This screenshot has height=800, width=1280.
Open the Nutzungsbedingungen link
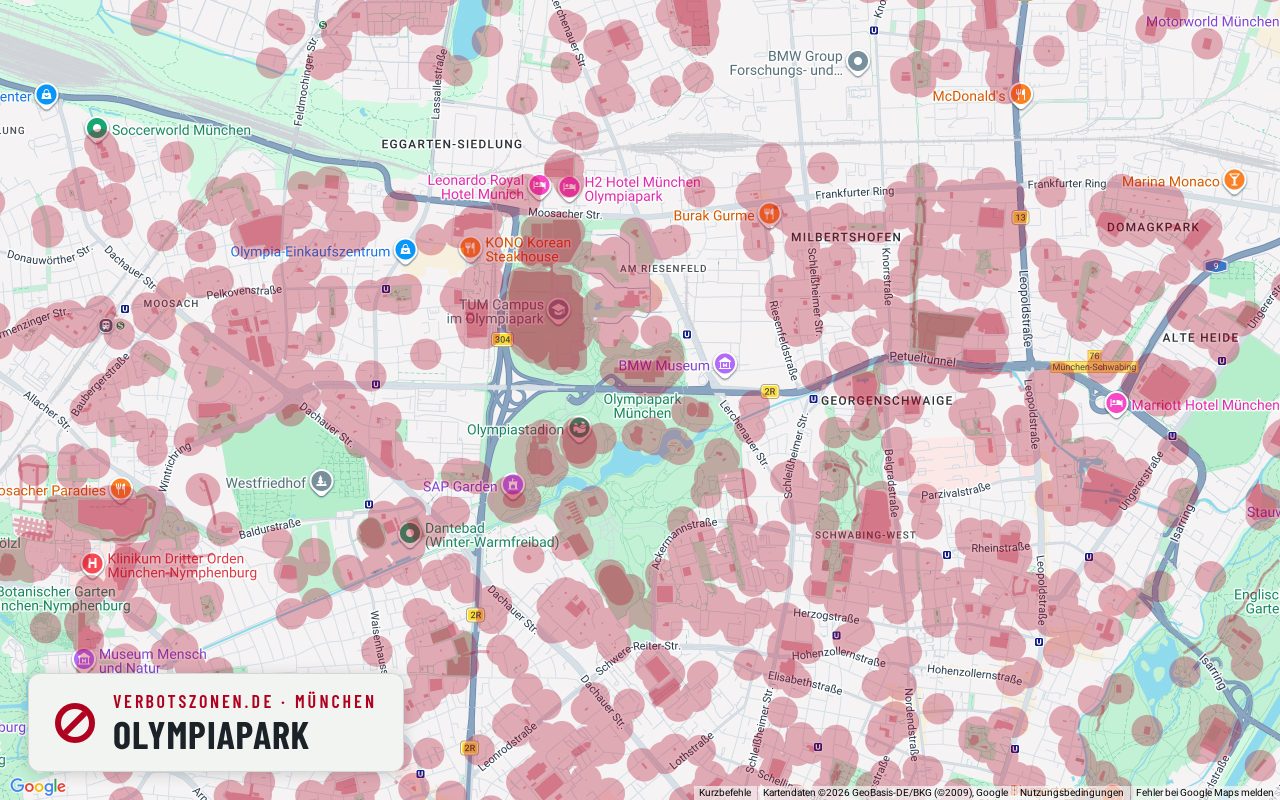[x=1071, y=792]
